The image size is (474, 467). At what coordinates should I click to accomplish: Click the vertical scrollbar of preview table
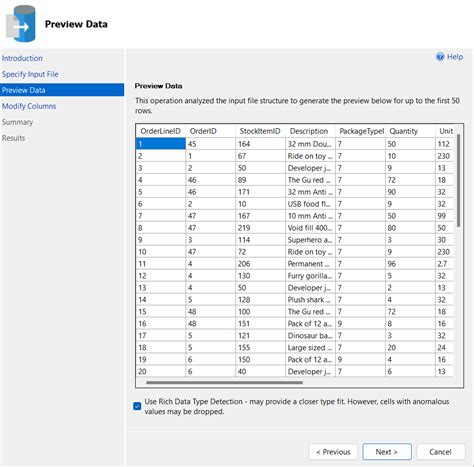[x=459, y=181]
